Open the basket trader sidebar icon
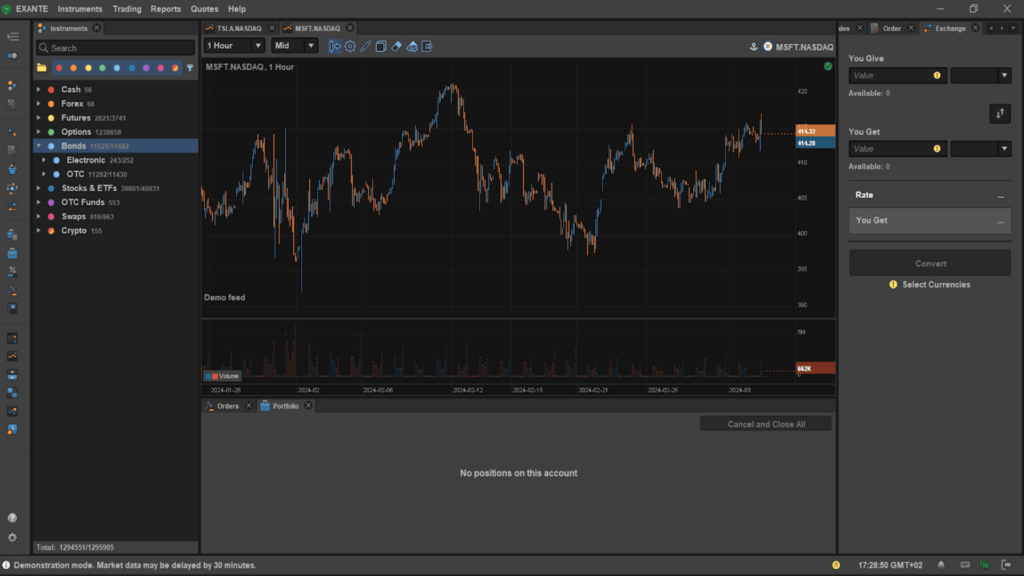1024x576 pixels. (x=12, y=170)
